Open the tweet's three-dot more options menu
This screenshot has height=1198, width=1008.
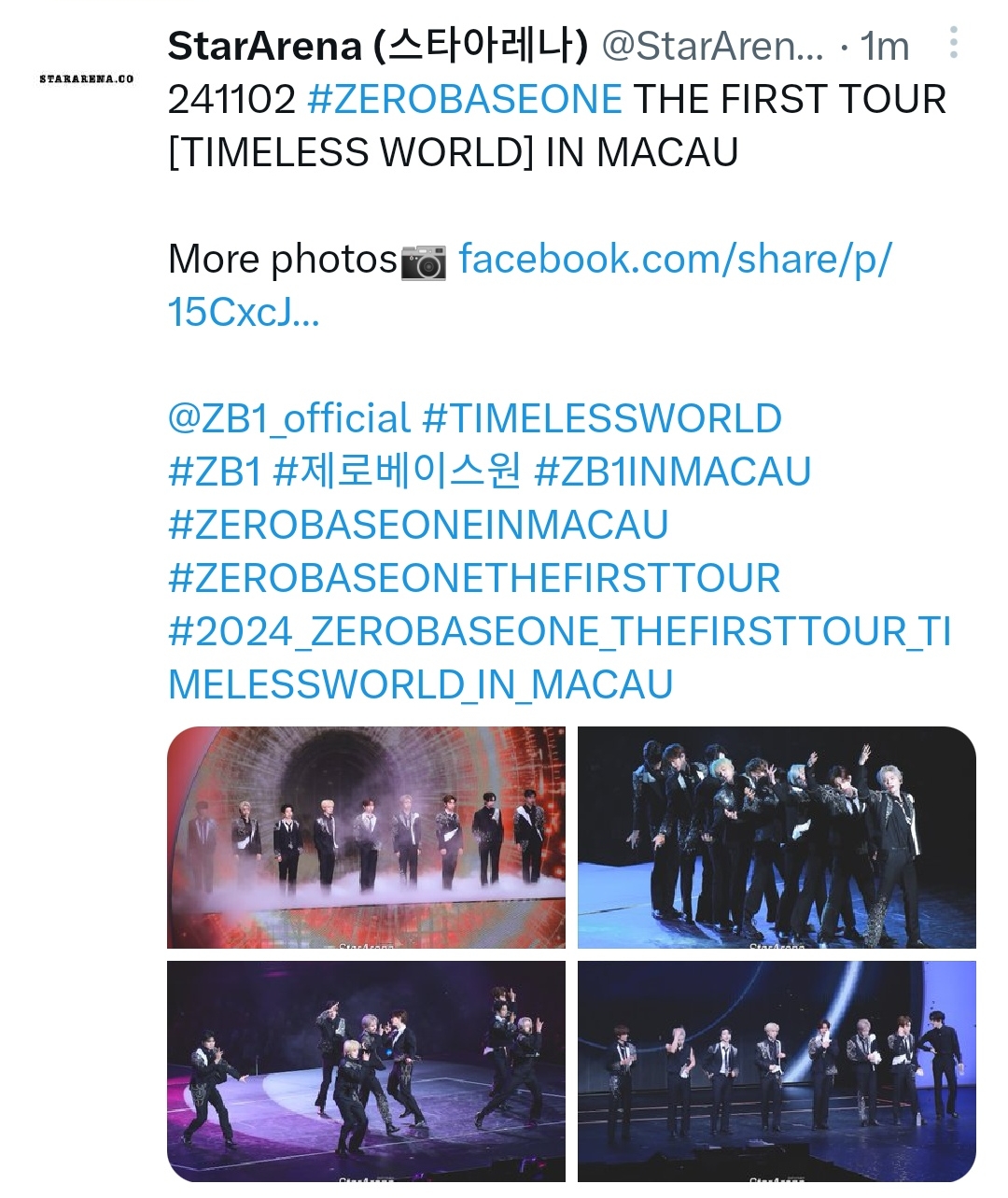953,43
